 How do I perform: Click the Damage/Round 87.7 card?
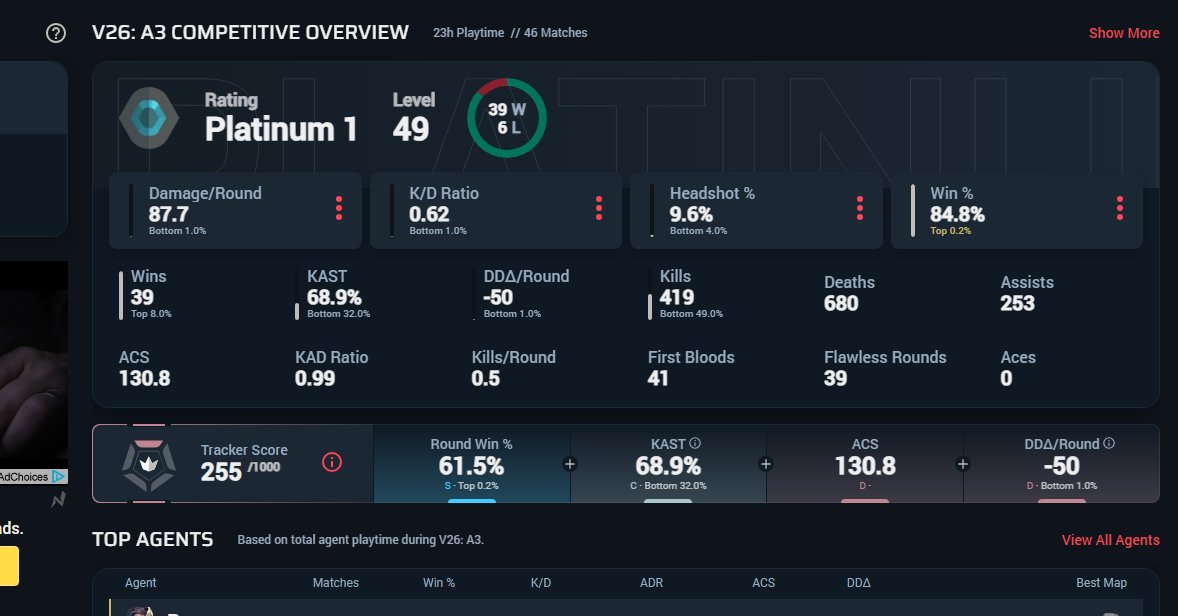click(235, 211)
